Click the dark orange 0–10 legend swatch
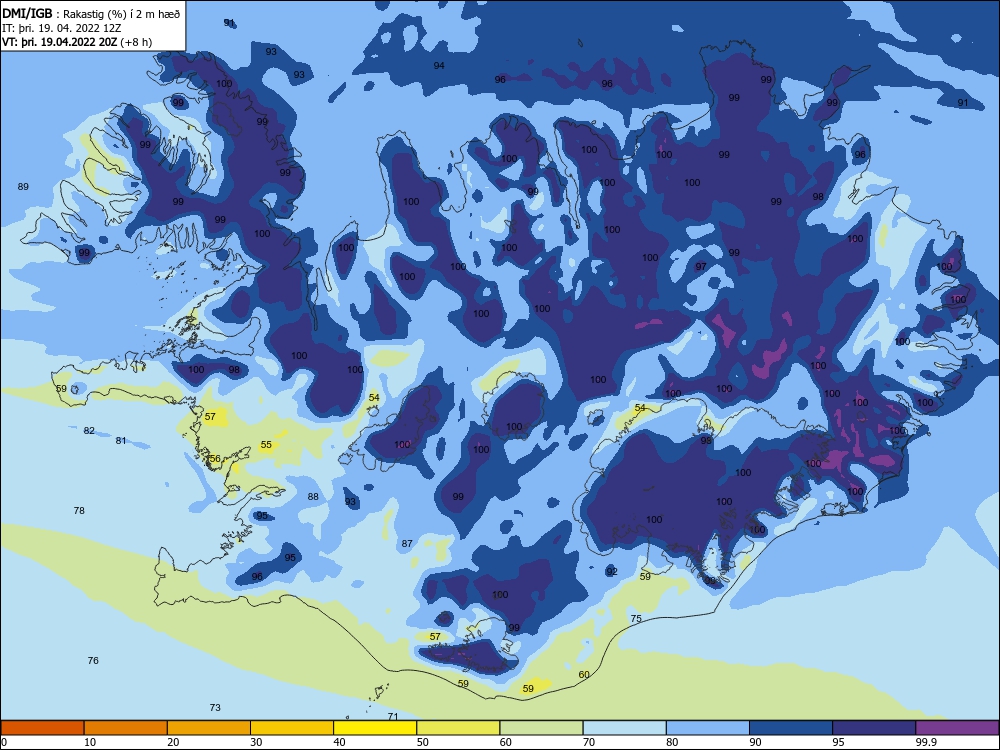 (42, 728)
